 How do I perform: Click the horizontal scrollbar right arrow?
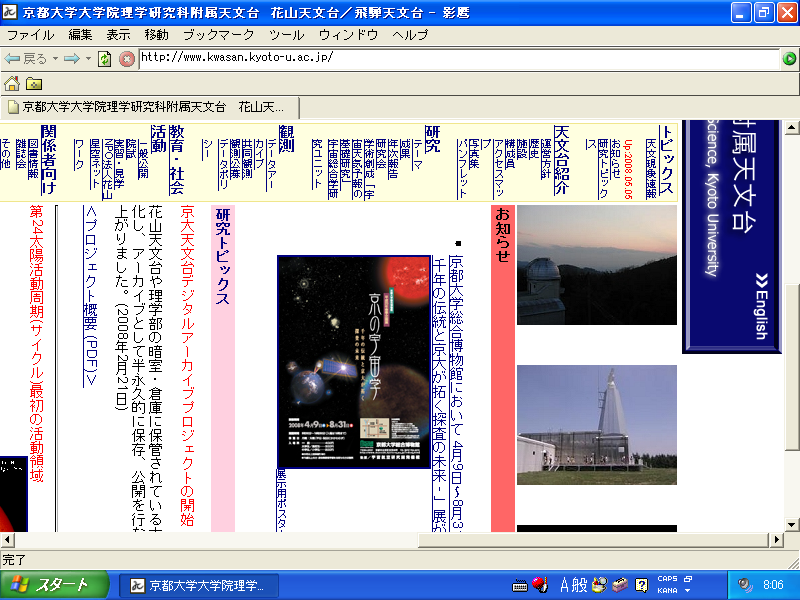776,539
